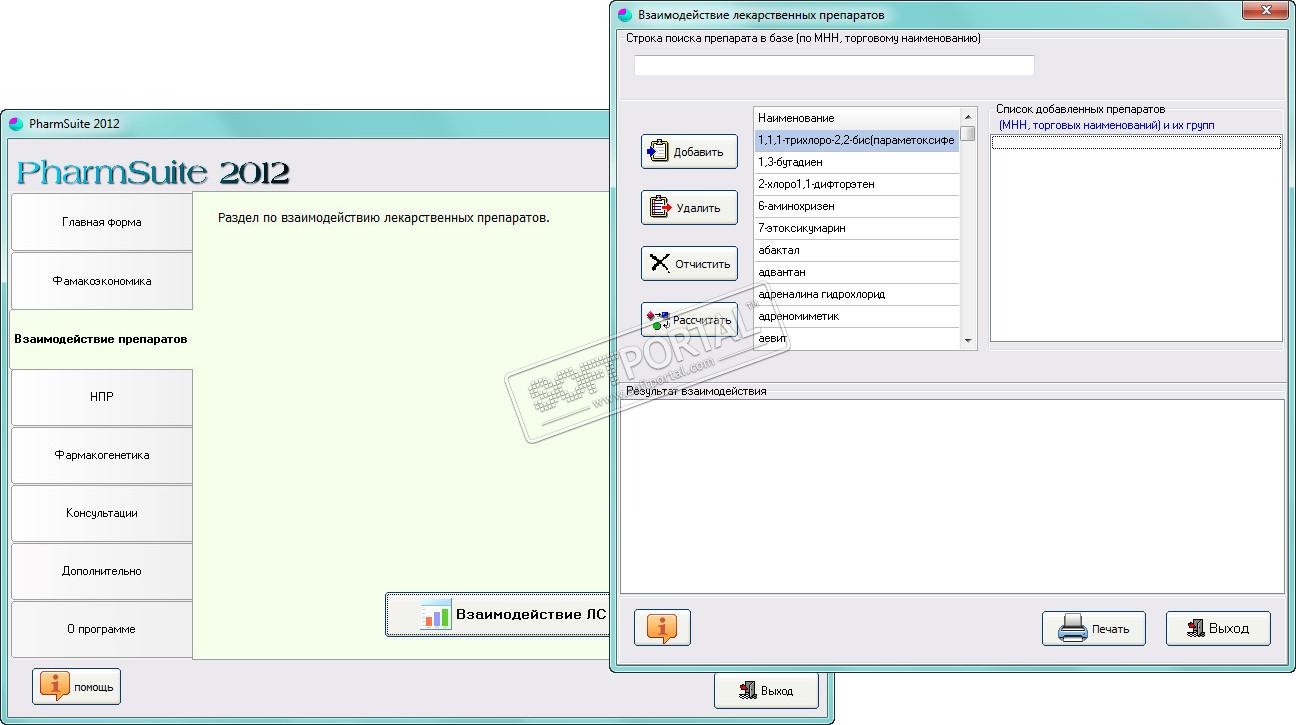Screen dimensions: 1296x725
Task: Switch to the Дополнительно tab
Action: pos(101,571)
